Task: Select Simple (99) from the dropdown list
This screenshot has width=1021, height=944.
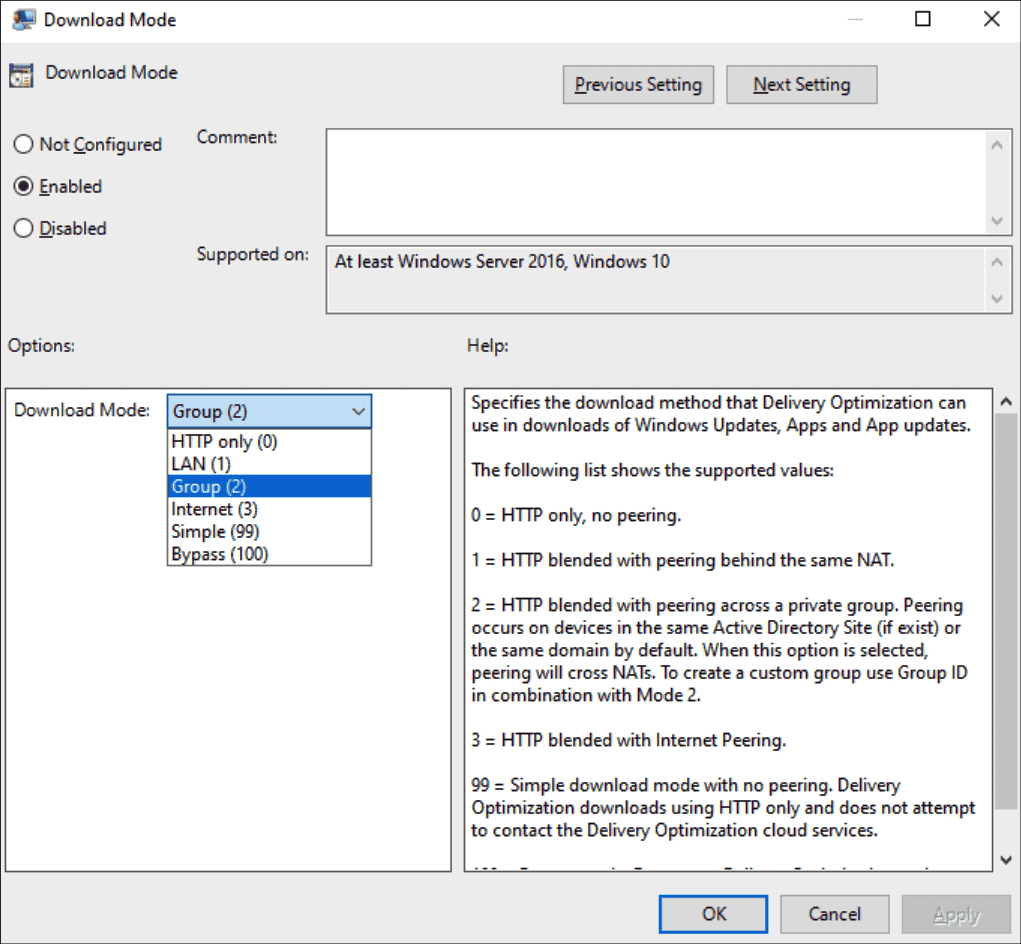Action: tap(213, 531)
